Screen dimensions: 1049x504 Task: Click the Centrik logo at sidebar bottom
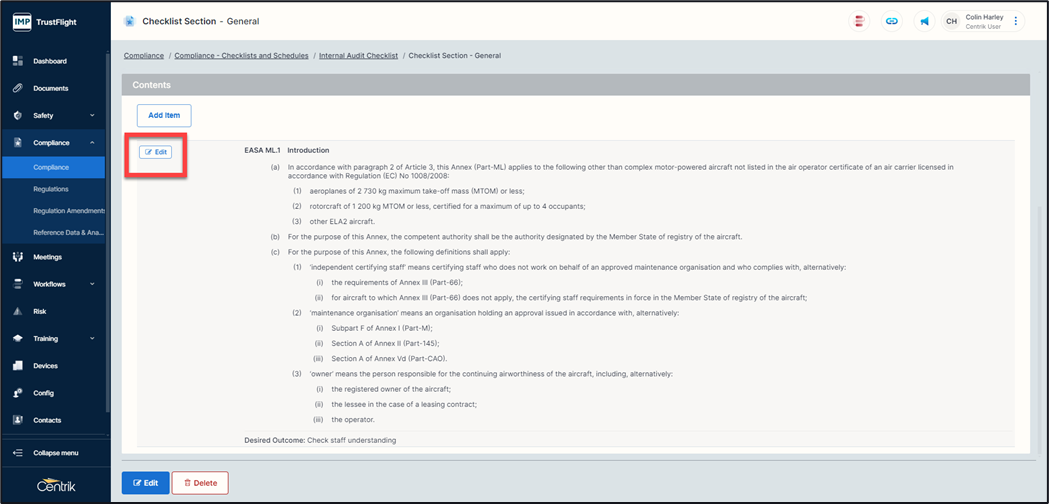pyautogui.click(x=56, y=486)
